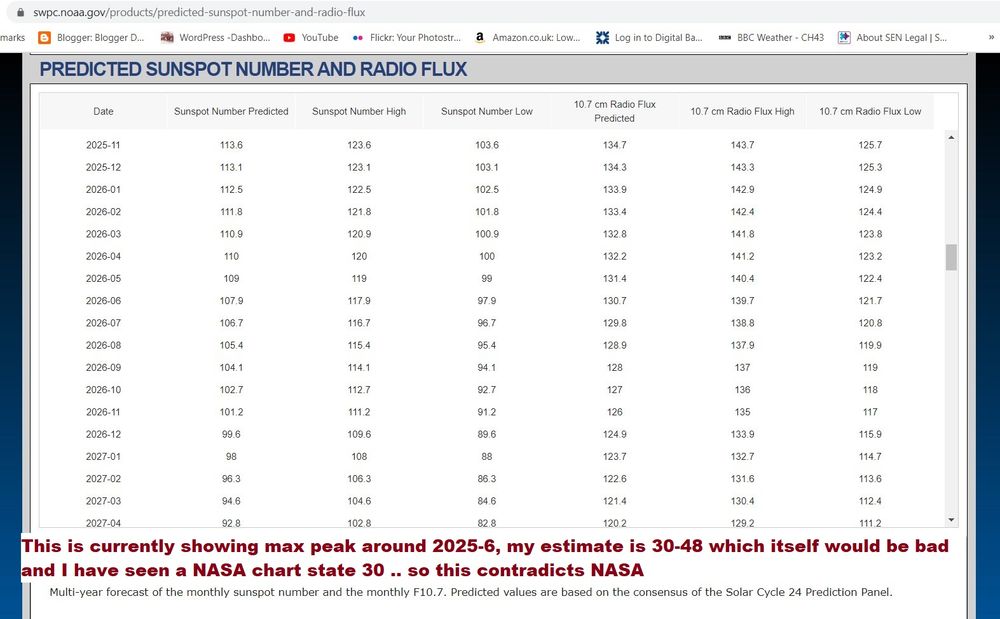This screenshot has height=619, width=1000.
Task: Select the 2026-07 date cell
Action: point(103,323)
